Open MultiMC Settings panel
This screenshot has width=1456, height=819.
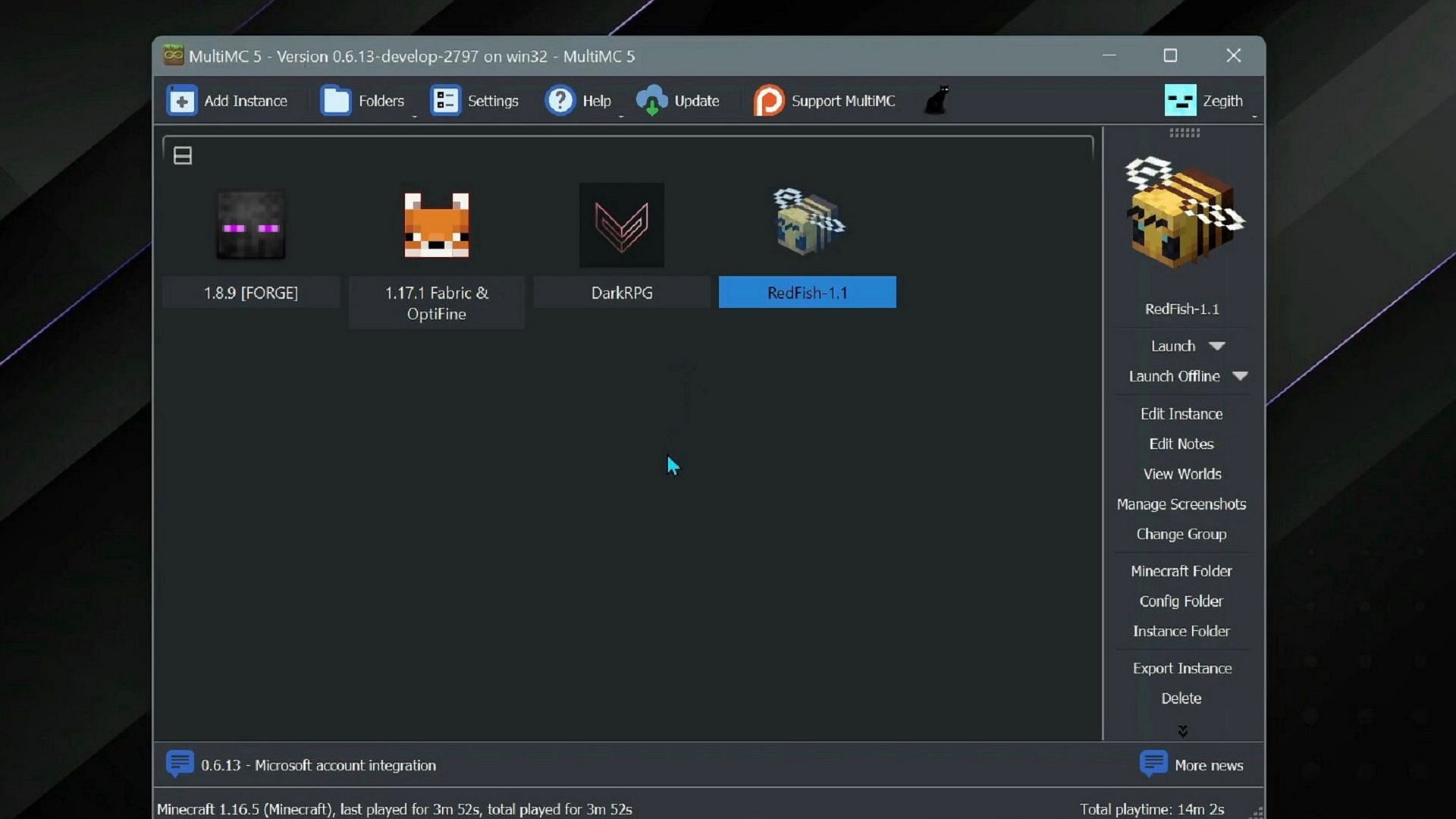pos(476,100)
